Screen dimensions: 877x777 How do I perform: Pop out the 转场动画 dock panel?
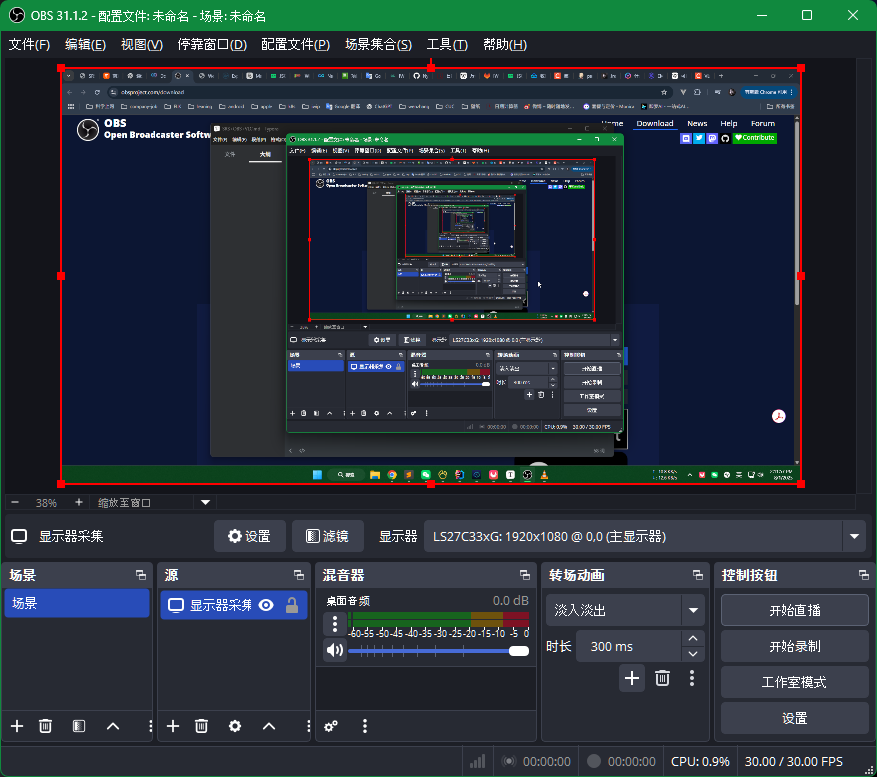[698, 575]
